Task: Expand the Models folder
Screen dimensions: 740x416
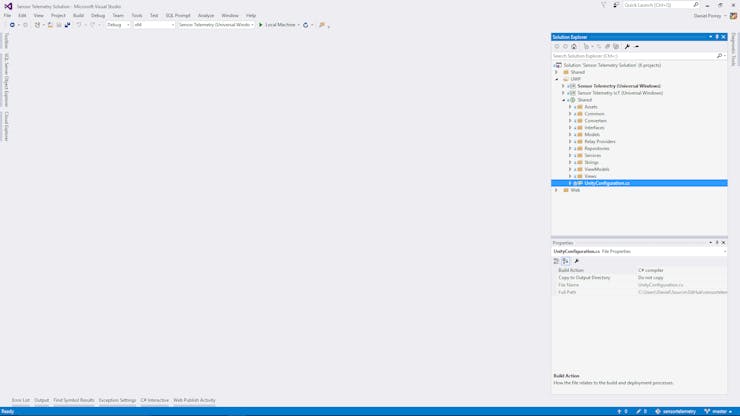Action: (570, 135)
